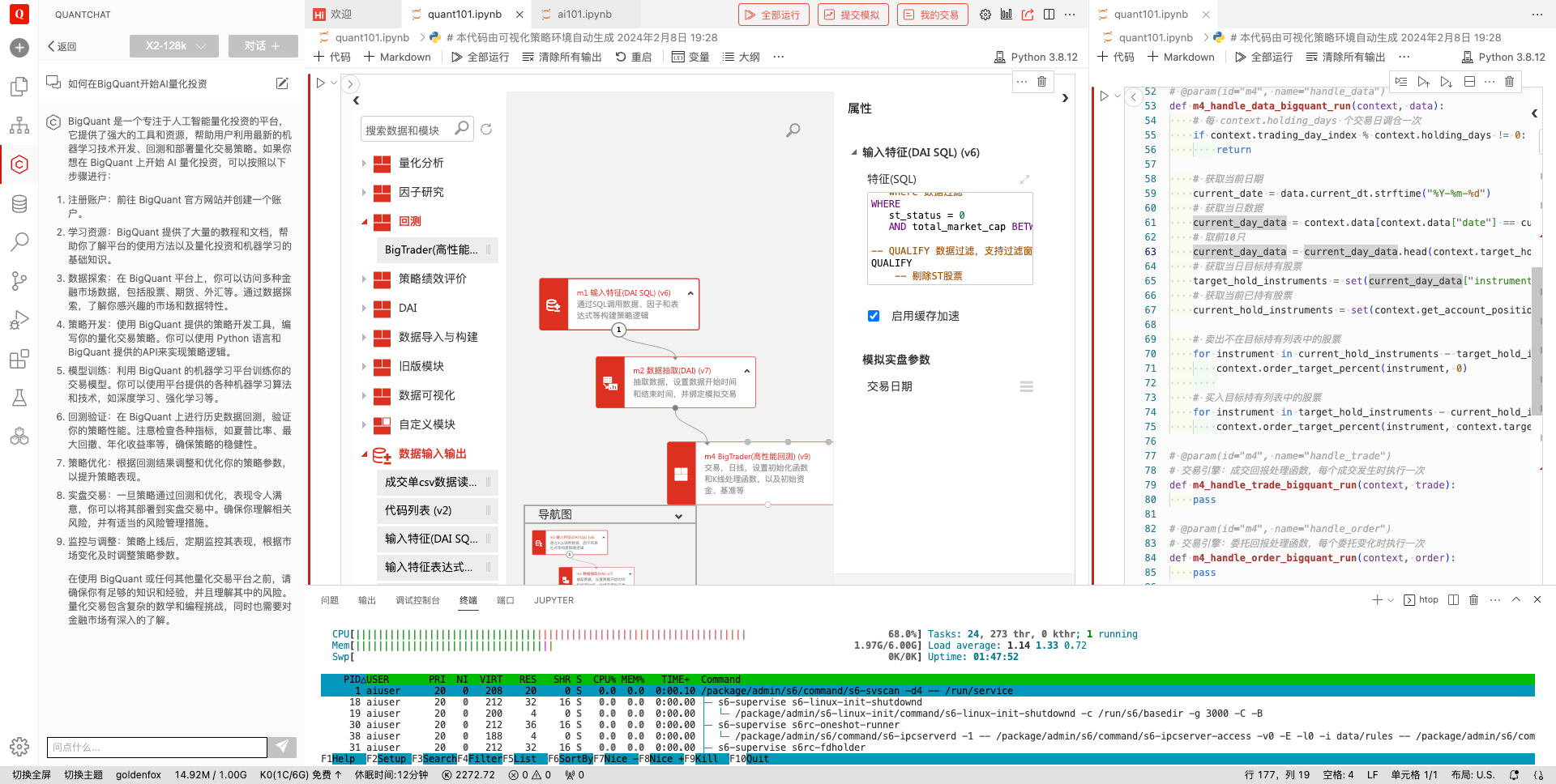Click the chat input field 问点什么
The width and height of the screenshot is (1556, 784).
coord(157,747)
